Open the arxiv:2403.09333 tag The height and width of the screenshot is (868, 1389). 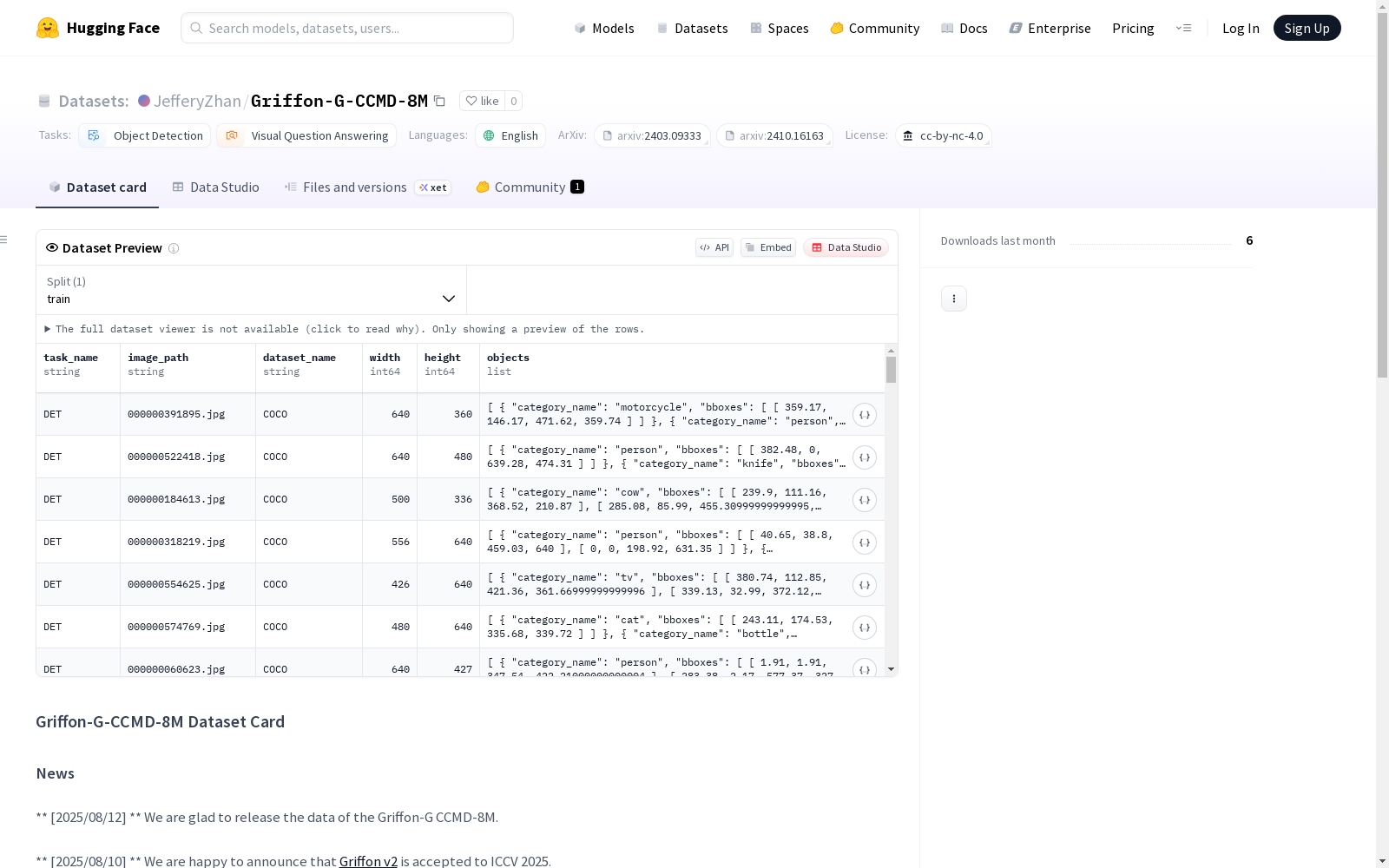pos(653,135)
